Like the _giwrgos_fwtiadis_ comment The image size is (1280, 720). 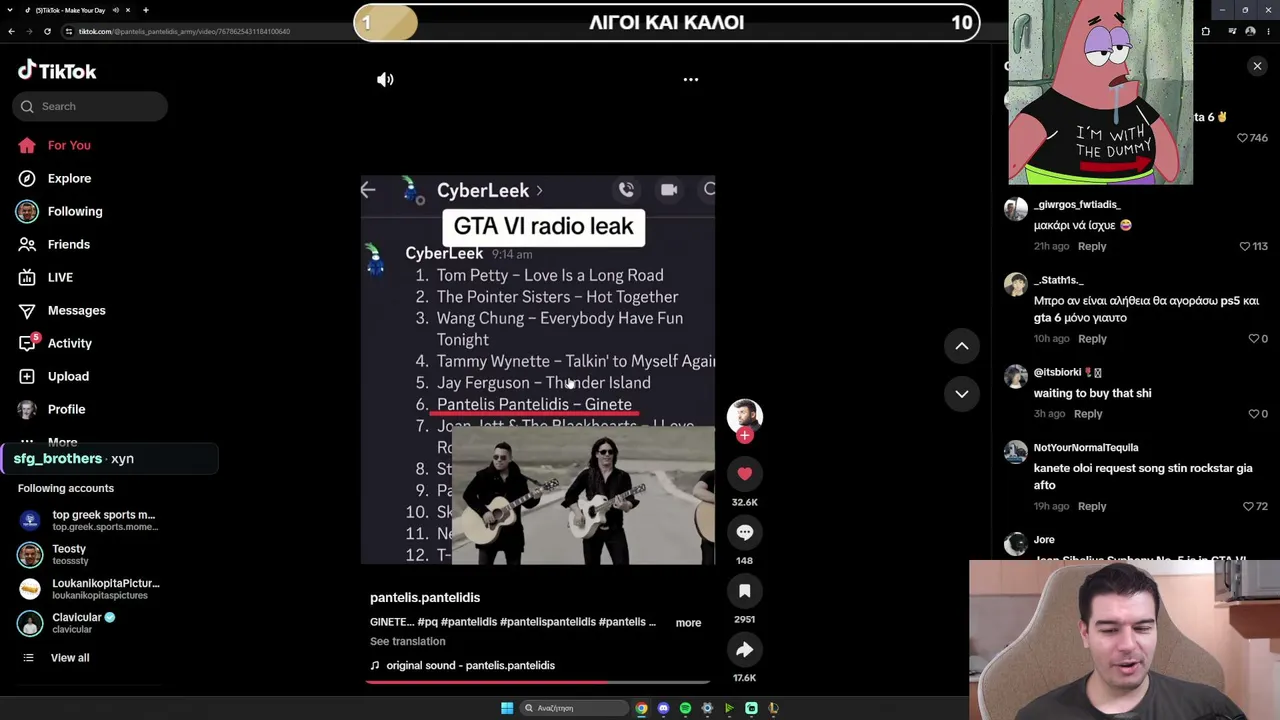click(x=1245, y=246)
